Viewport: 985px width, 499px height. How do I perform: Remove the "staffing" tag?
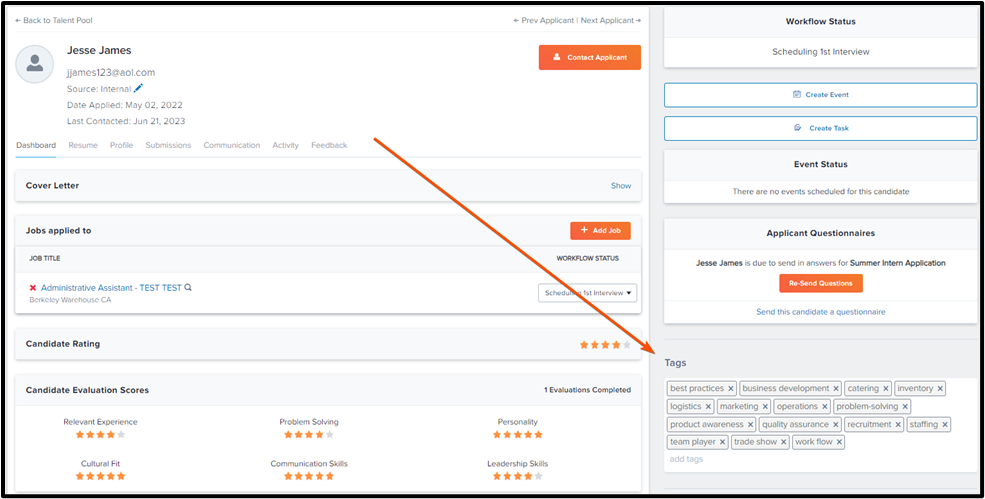coord(945,424)
